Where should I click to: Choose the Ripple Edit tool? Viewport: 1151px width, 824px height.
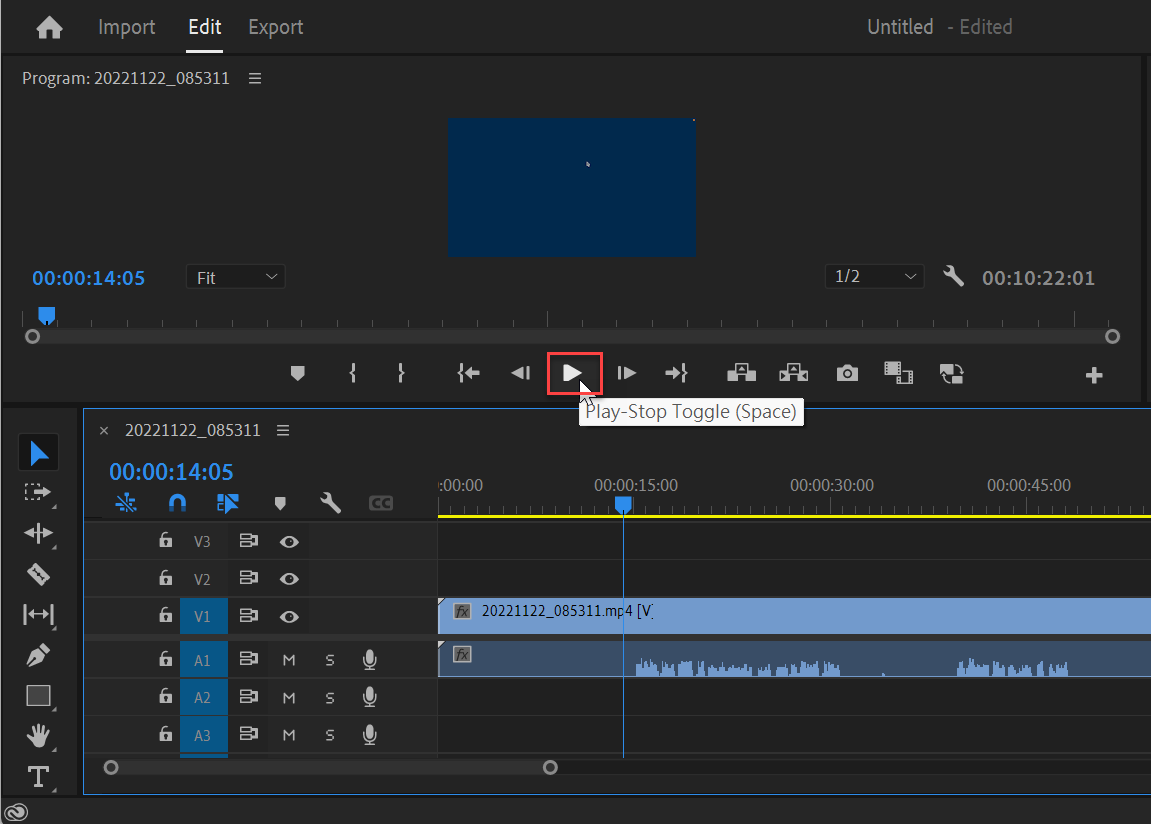click(38, 533)
